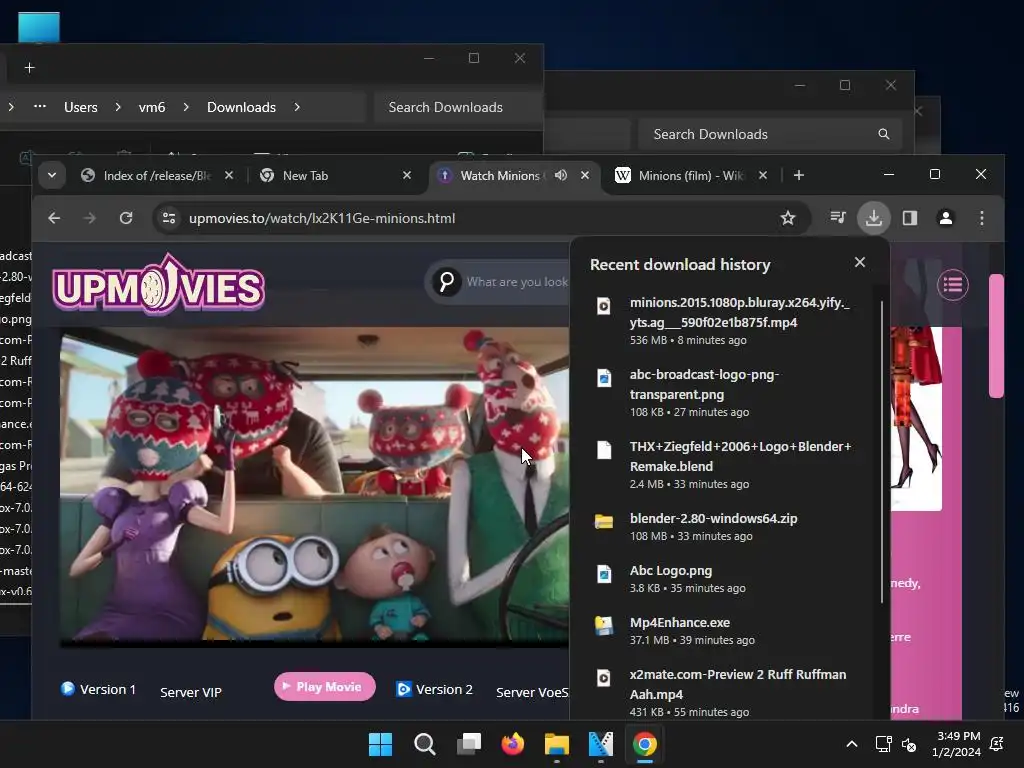Click image icon of abc-broadcast-logo png

coord(604,377)
